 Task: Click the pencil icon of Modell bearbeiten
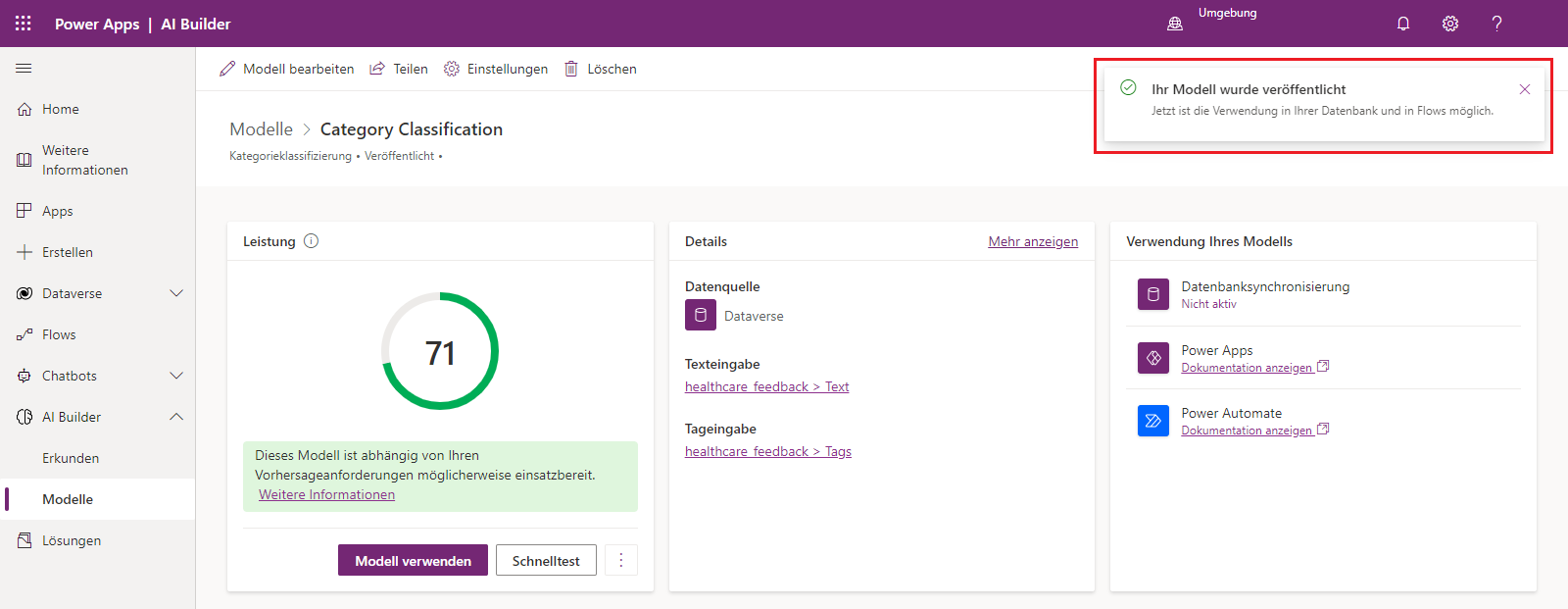click(227, 69)
